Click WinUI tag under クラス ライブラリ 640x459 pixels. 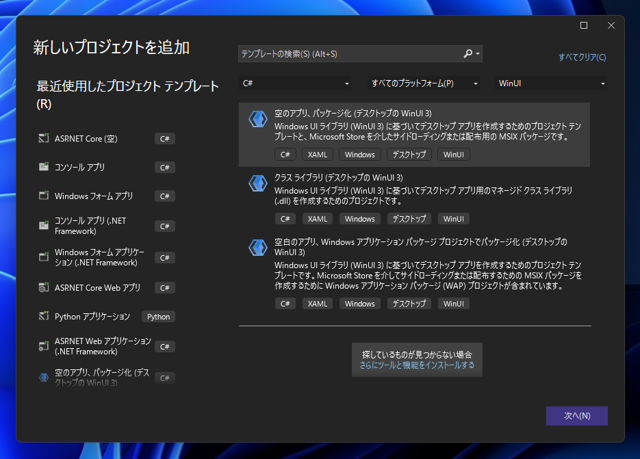click(453, 219)
